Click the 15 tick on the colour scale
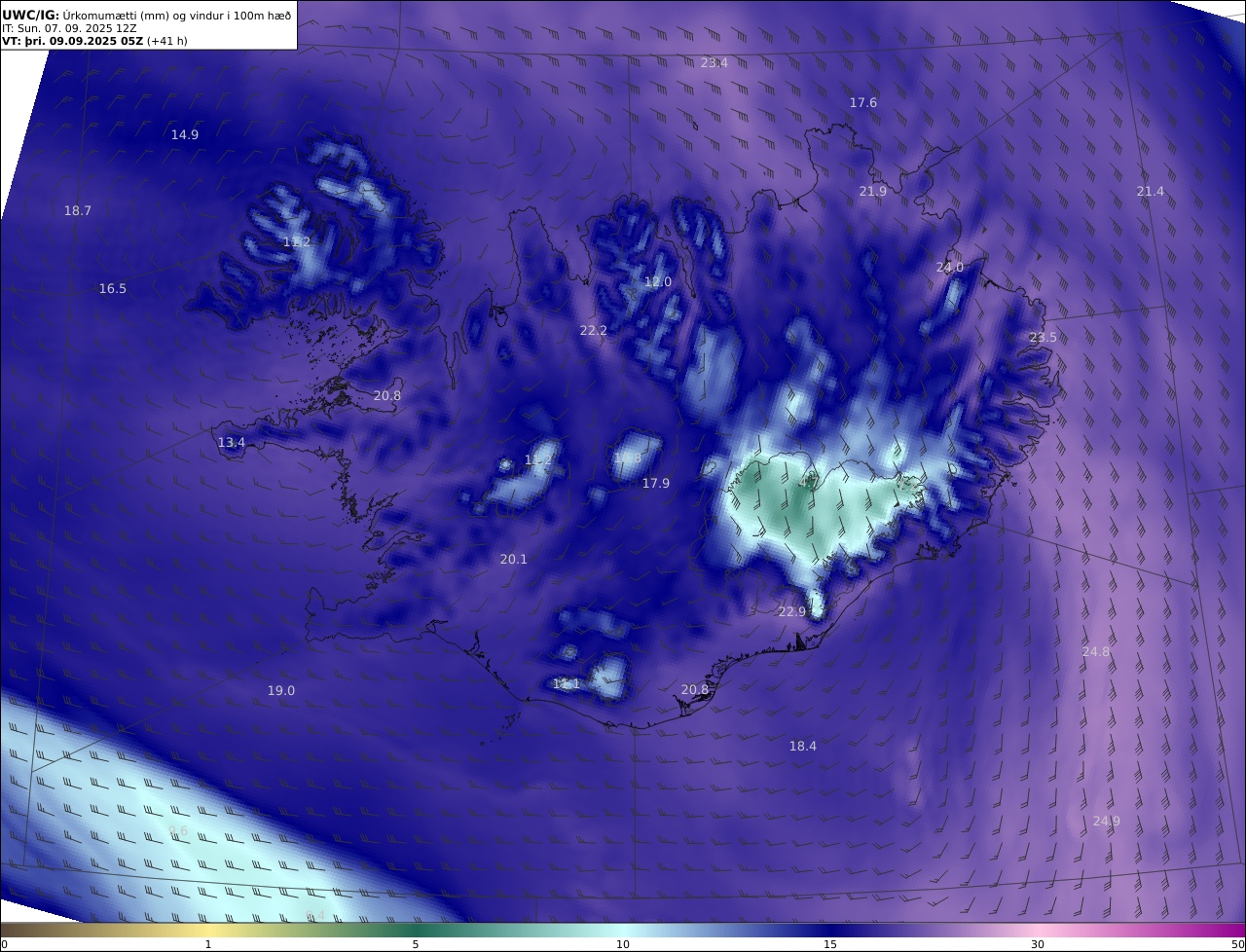1246x952 pixels. tap(830, 944)
